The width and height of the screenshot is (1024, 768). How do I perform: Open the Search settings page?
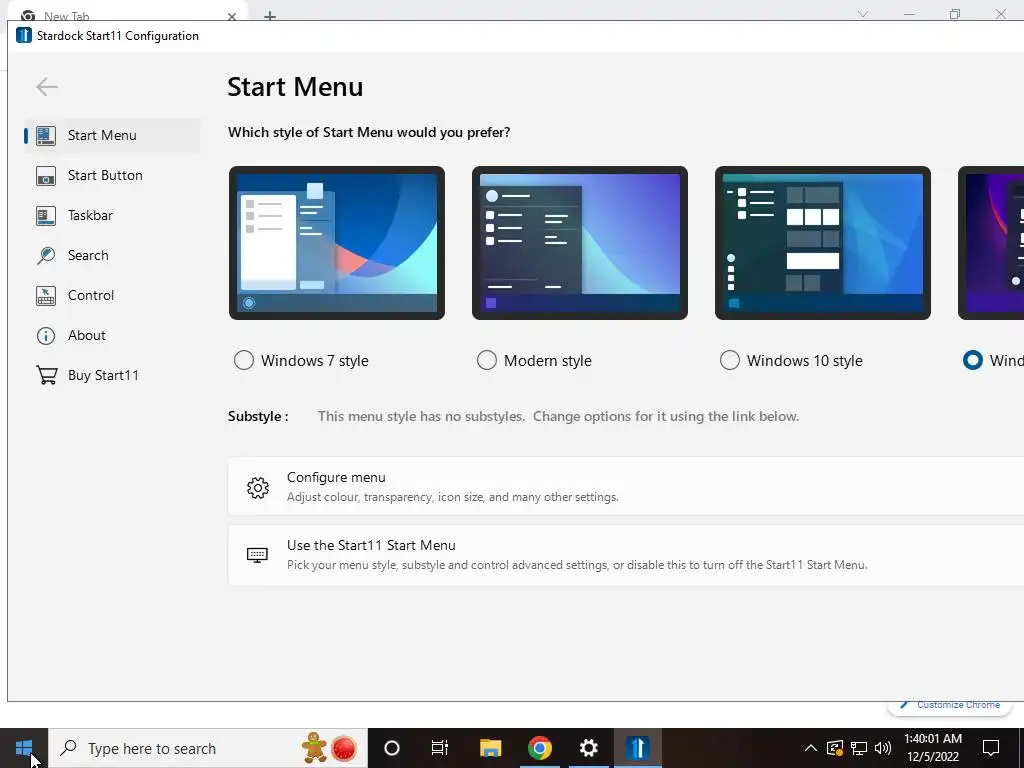coord(112,255)
